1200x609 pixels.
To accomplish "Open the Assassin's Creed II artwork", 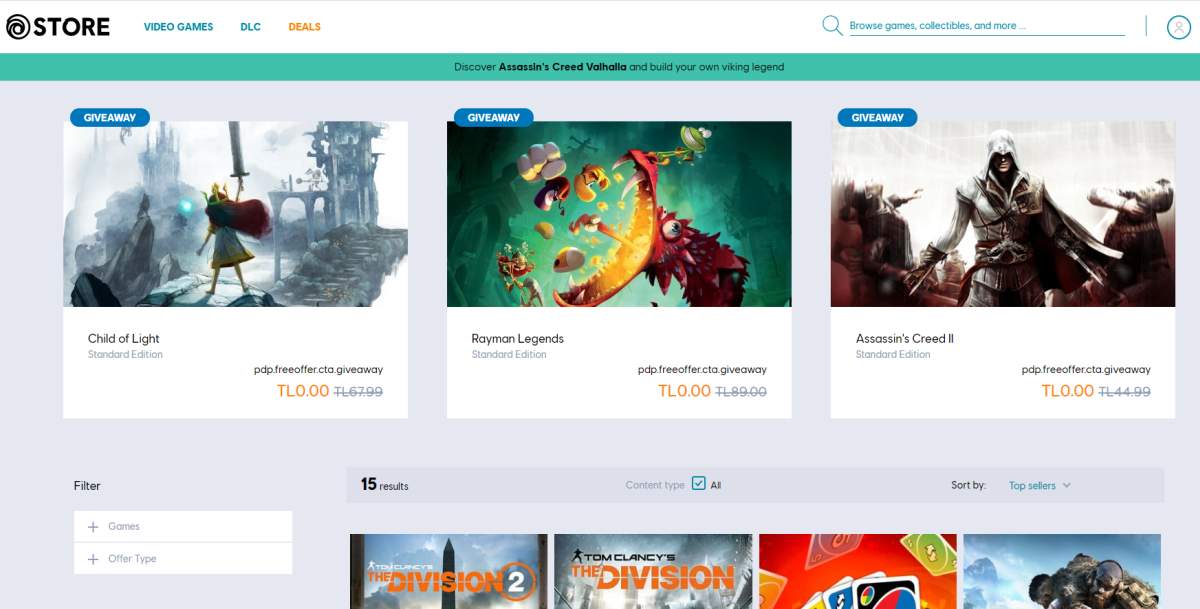I will (x=1003, y=214).
